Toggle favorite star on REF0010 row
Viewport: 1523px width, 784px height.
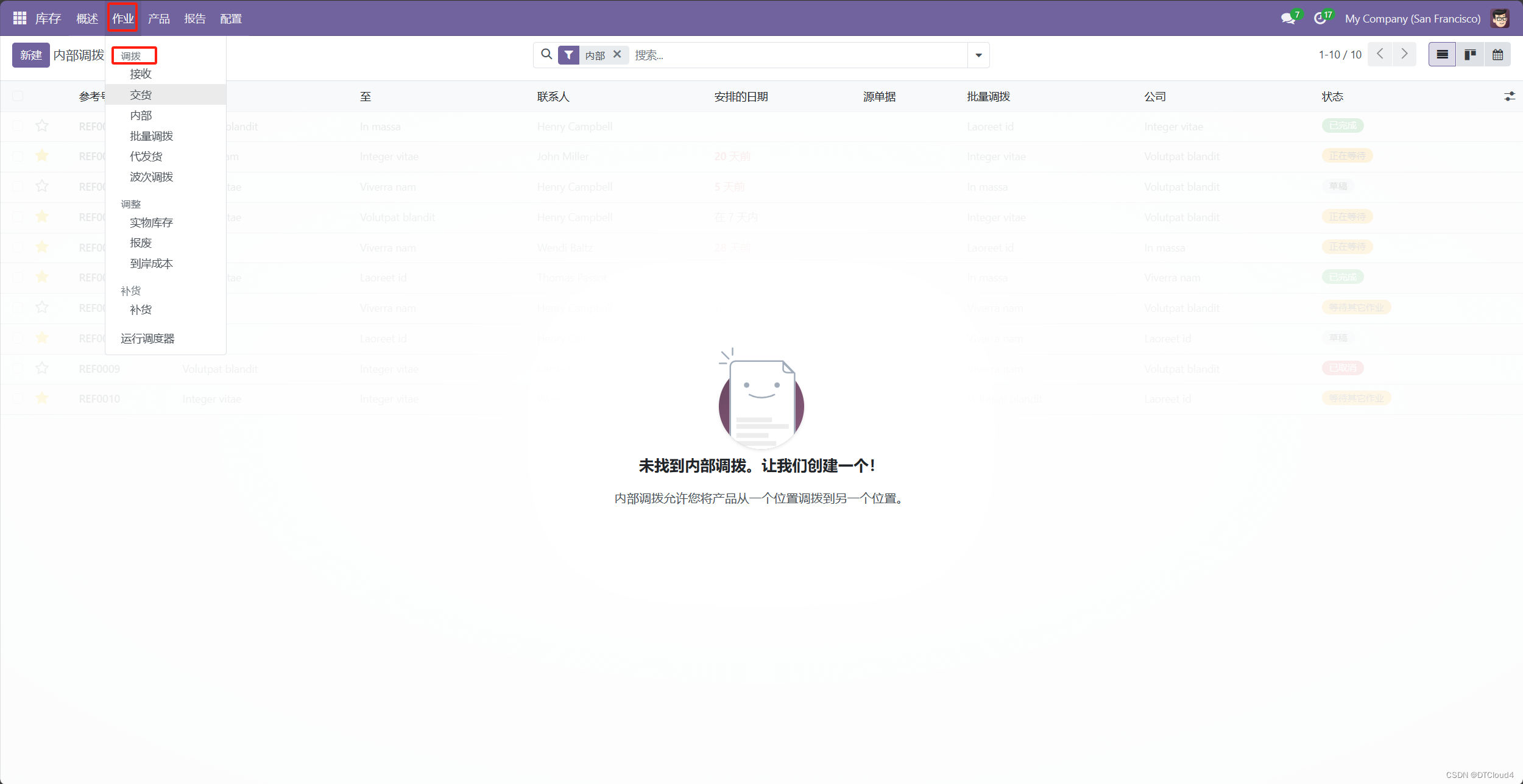(x=42, y=398)
